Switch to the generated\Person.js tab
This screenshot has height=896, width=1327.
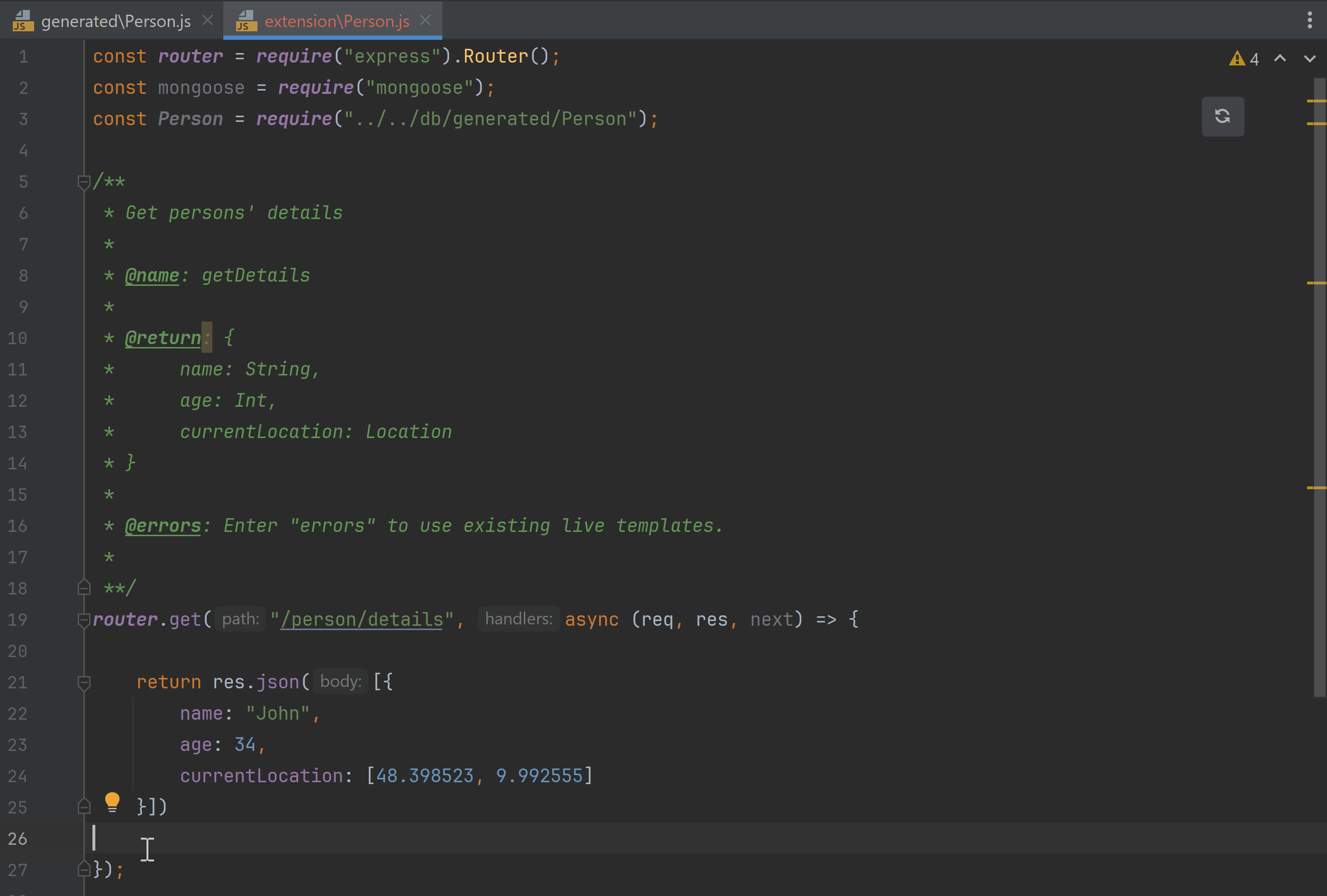click(116, 21)
